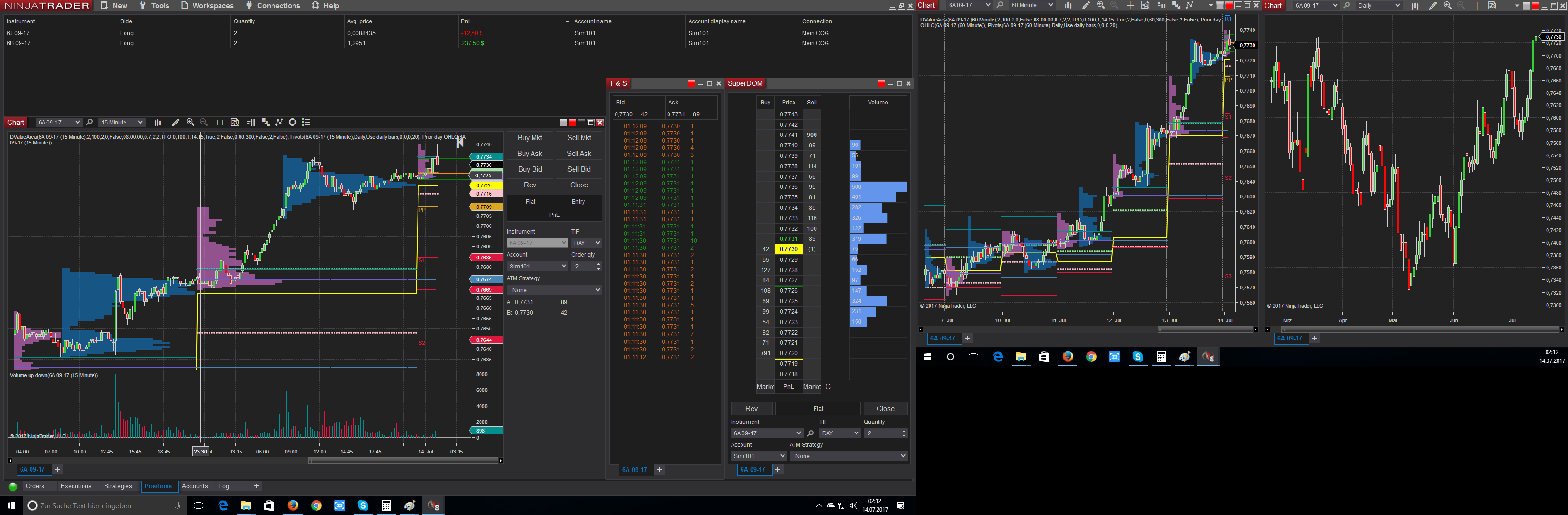The image size is (1568, 515).
Task: Toggle Chart Trader panel in 15 Minute chart
Action: pyautogui.click(x=251, y=122)
